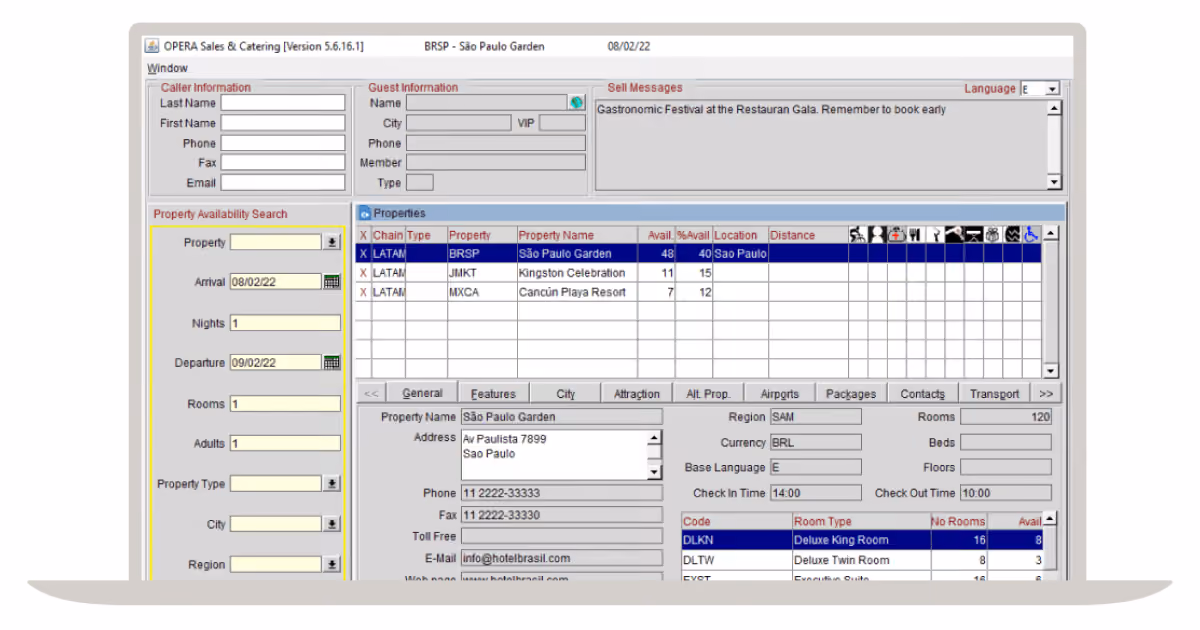Screen dimensions: 1200x630
Task: Click the Room Type column header
Action: pos(861,521)
